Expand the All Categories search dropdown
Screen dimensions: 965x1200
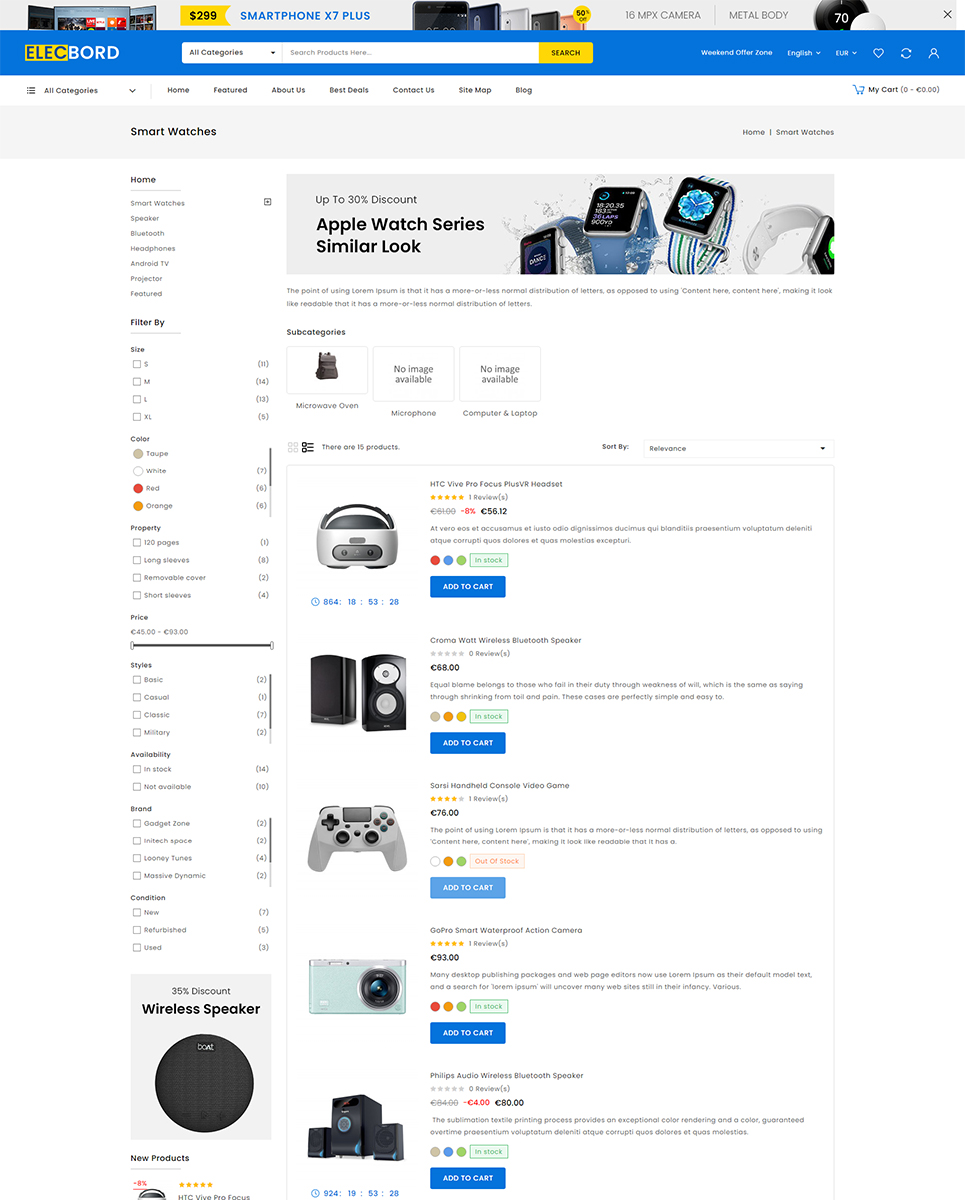click(x=232, y=53)
